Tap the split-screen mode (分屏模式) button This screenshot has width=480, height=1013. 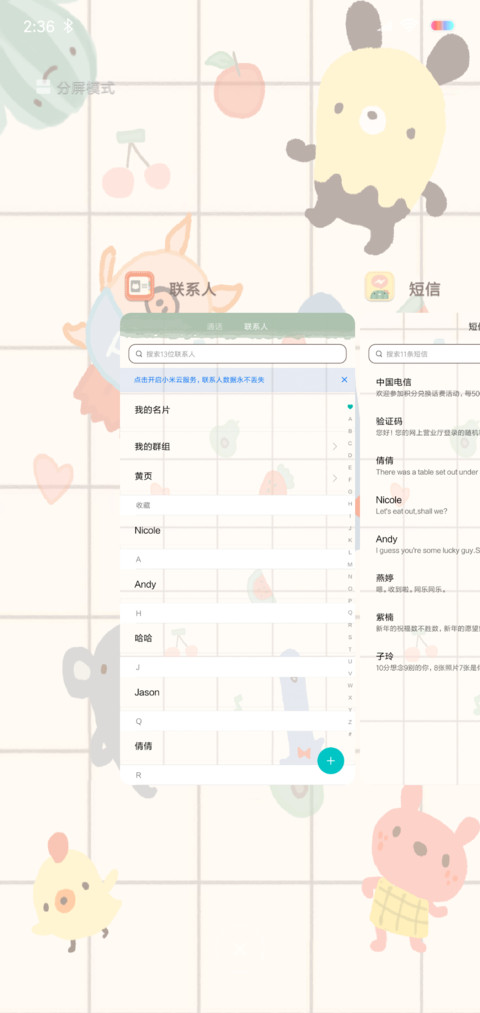[76, 88]
